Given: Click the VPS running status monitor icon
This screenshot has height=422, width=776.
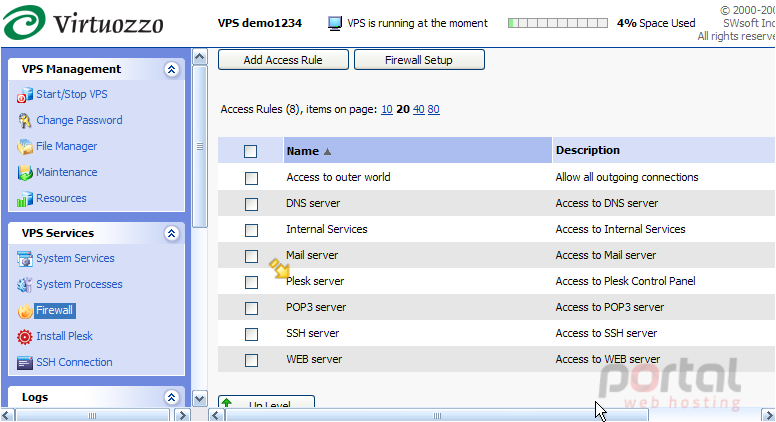Looking at the screenshot, I should coord(335,23).
